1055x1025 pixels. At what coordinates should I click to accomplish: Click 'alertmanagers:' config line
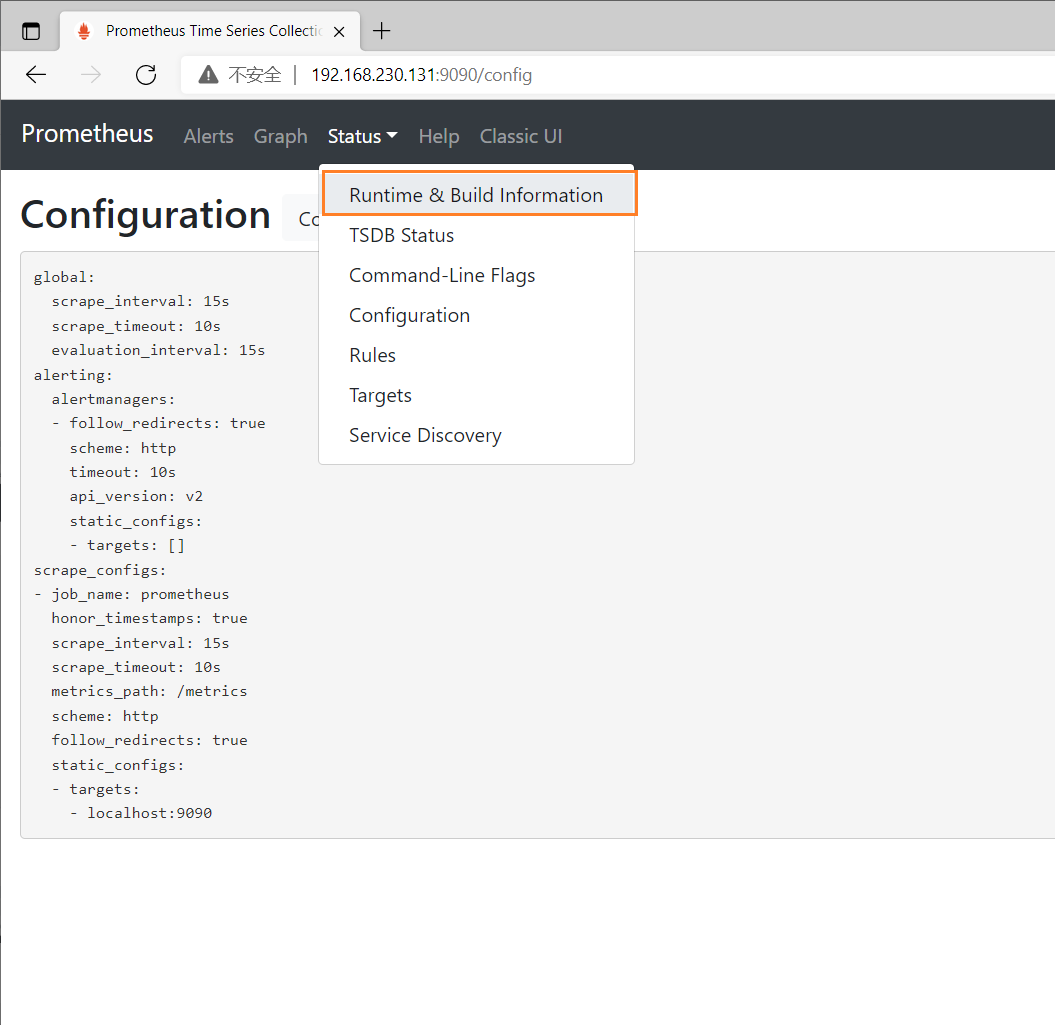[113, 399]
